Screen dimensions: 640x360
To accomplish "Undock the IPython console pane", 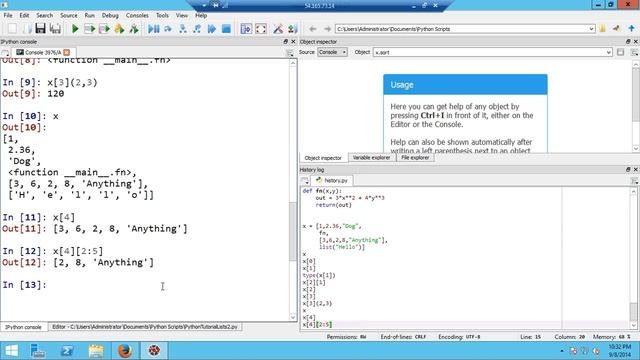I will click(x=286, y=42).
